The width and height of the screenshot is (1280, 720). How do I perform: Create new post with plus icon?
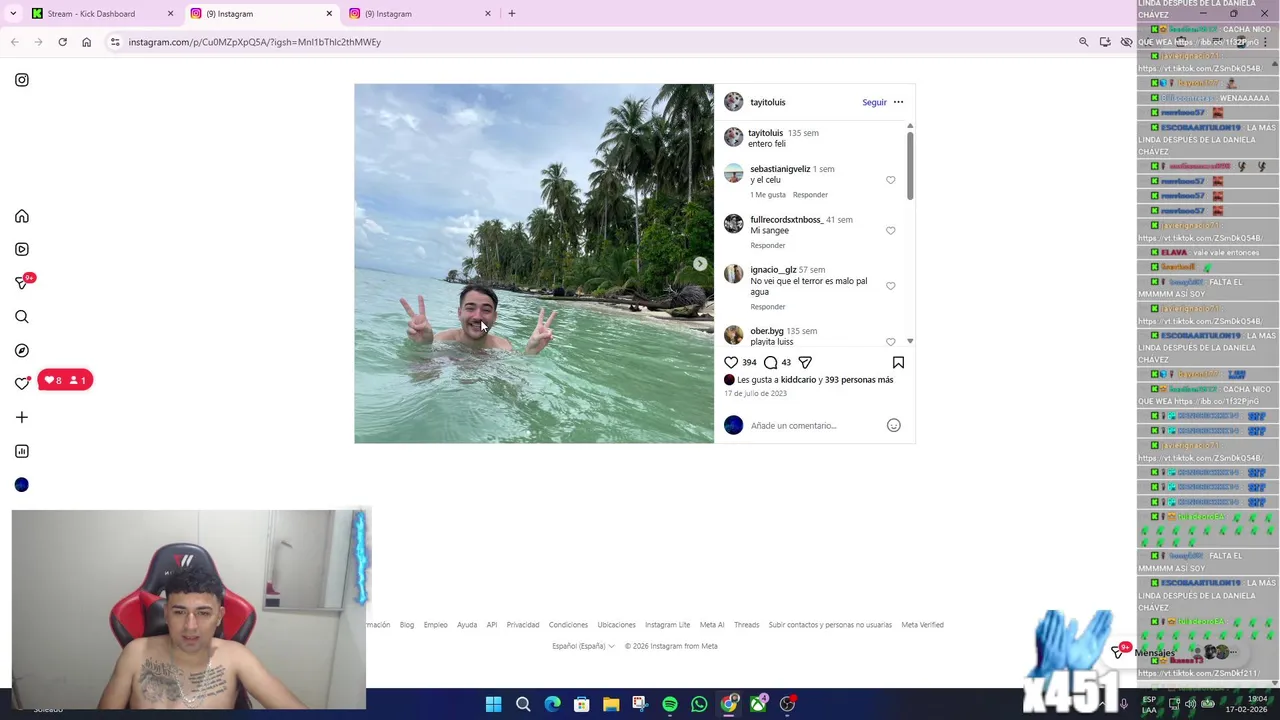click(x=22, y=417)
